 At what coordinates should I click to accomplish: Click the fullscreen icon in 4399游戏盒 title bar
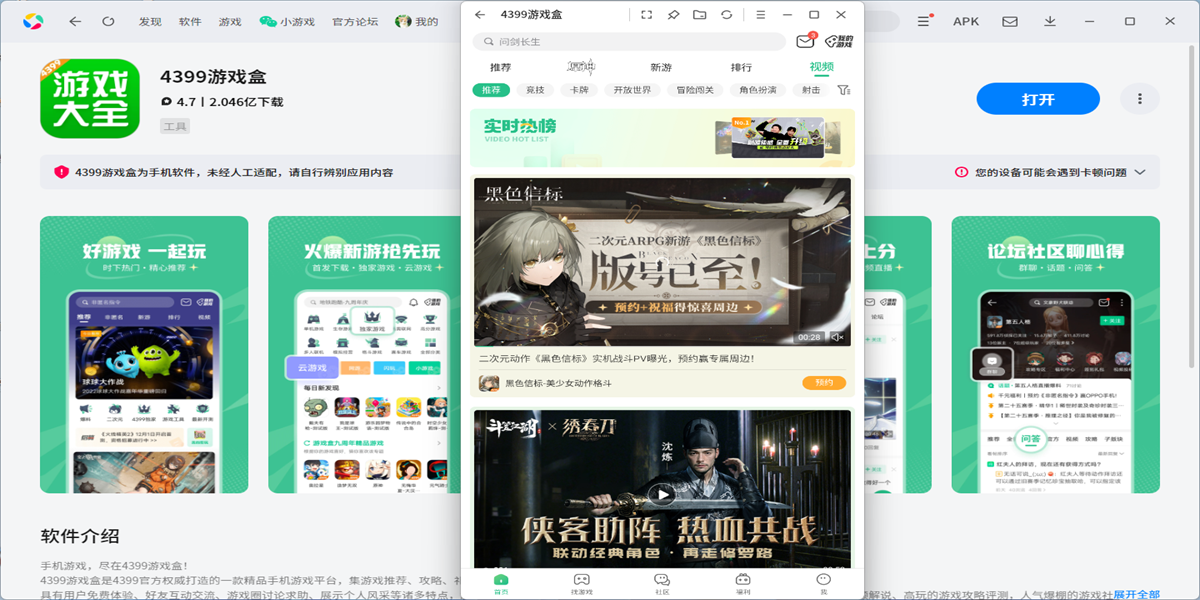click(x=646, y=15)
